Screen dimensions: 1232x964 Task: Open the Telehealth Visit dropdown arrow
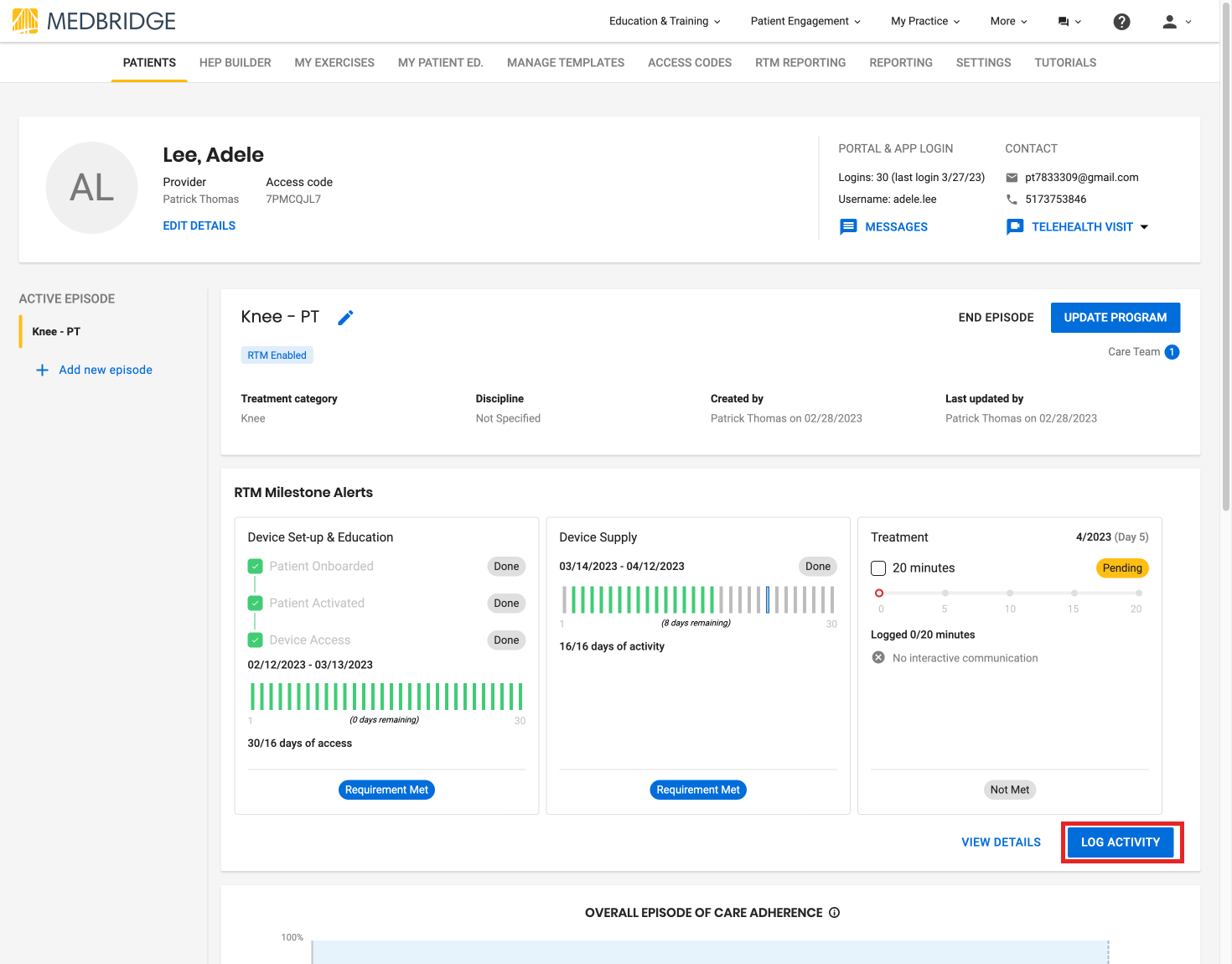click(1145, 227)
